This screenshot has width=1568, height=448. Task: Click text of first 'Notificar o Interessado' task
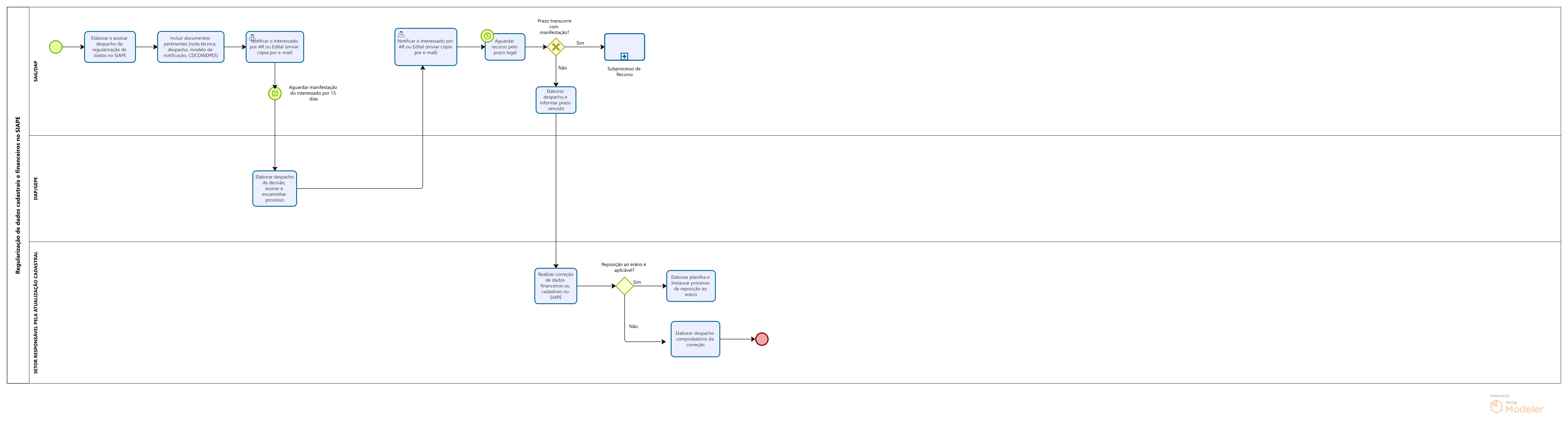(274, 47)
